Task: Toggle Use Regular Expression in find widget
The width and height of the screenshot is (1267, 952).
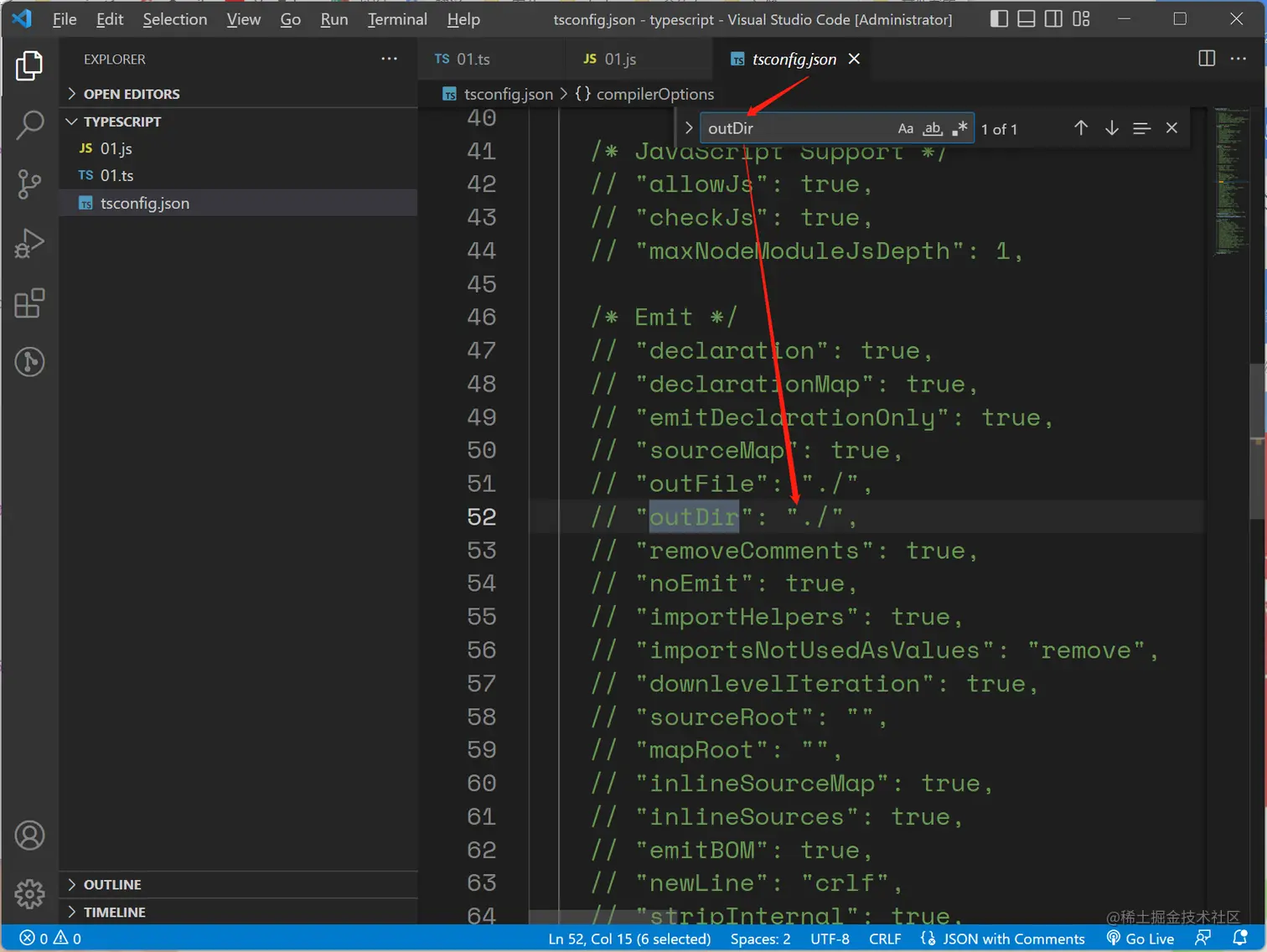Action: [x=960, y=128]
